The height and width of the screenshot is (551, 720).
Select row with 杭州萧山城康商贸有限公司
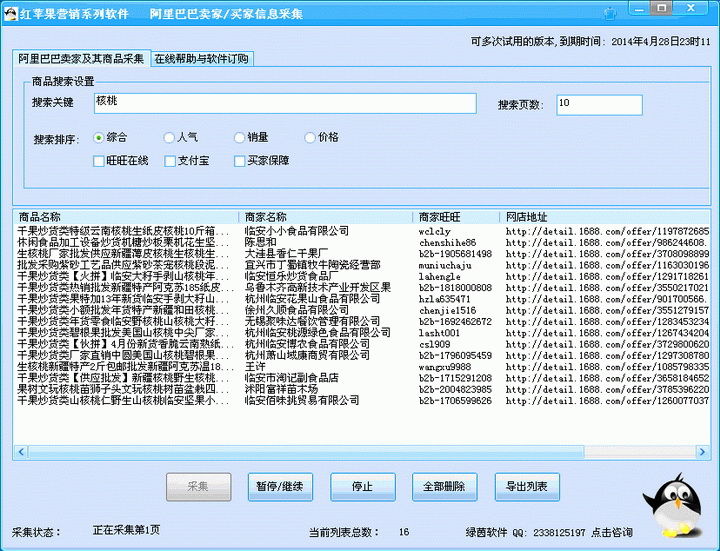click(x=363, y=355)
